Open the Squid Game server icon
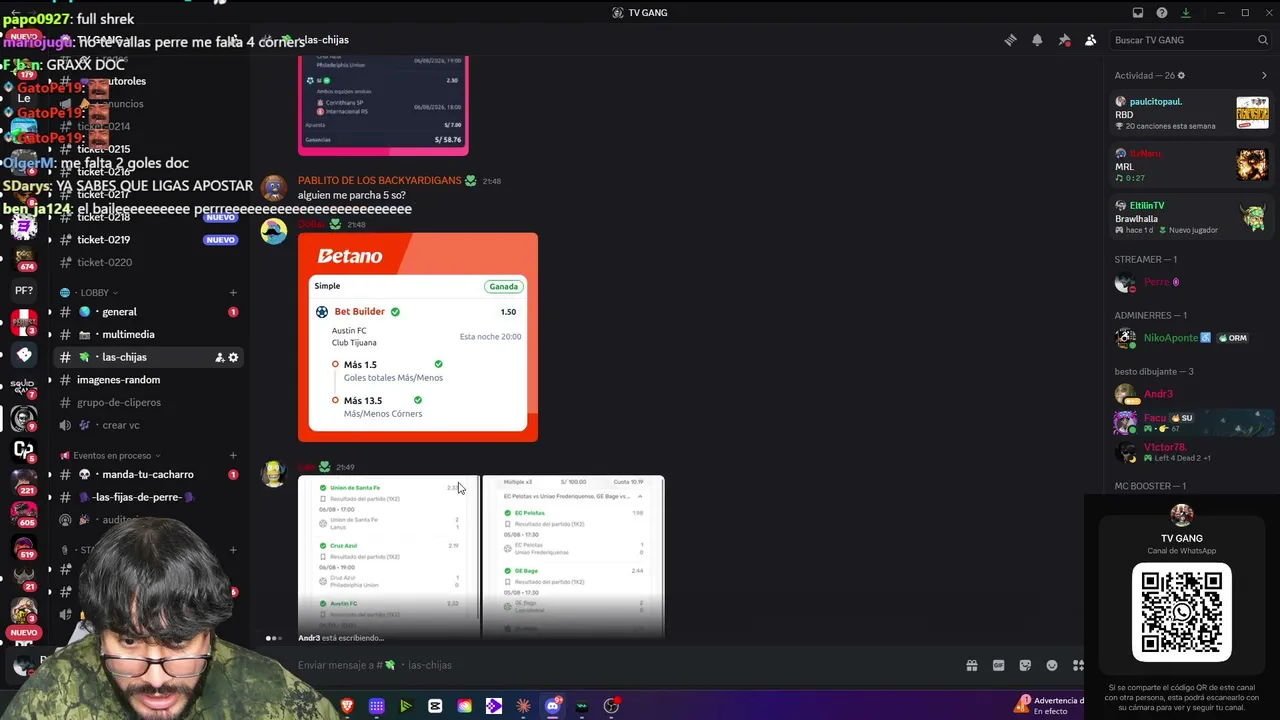The image size is (1280, 720). (23, 385)
